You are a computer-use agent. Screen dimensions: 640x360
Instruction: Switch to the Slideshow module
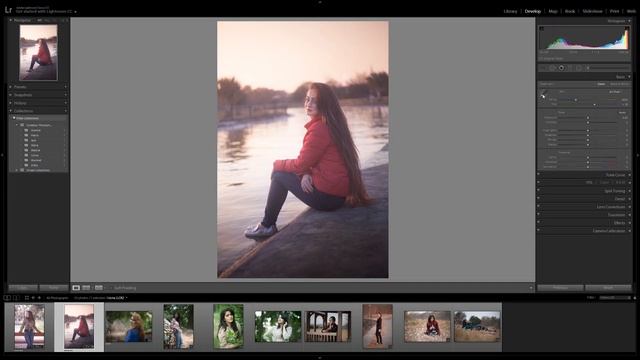pyautogui.click(x=592, y=11)
